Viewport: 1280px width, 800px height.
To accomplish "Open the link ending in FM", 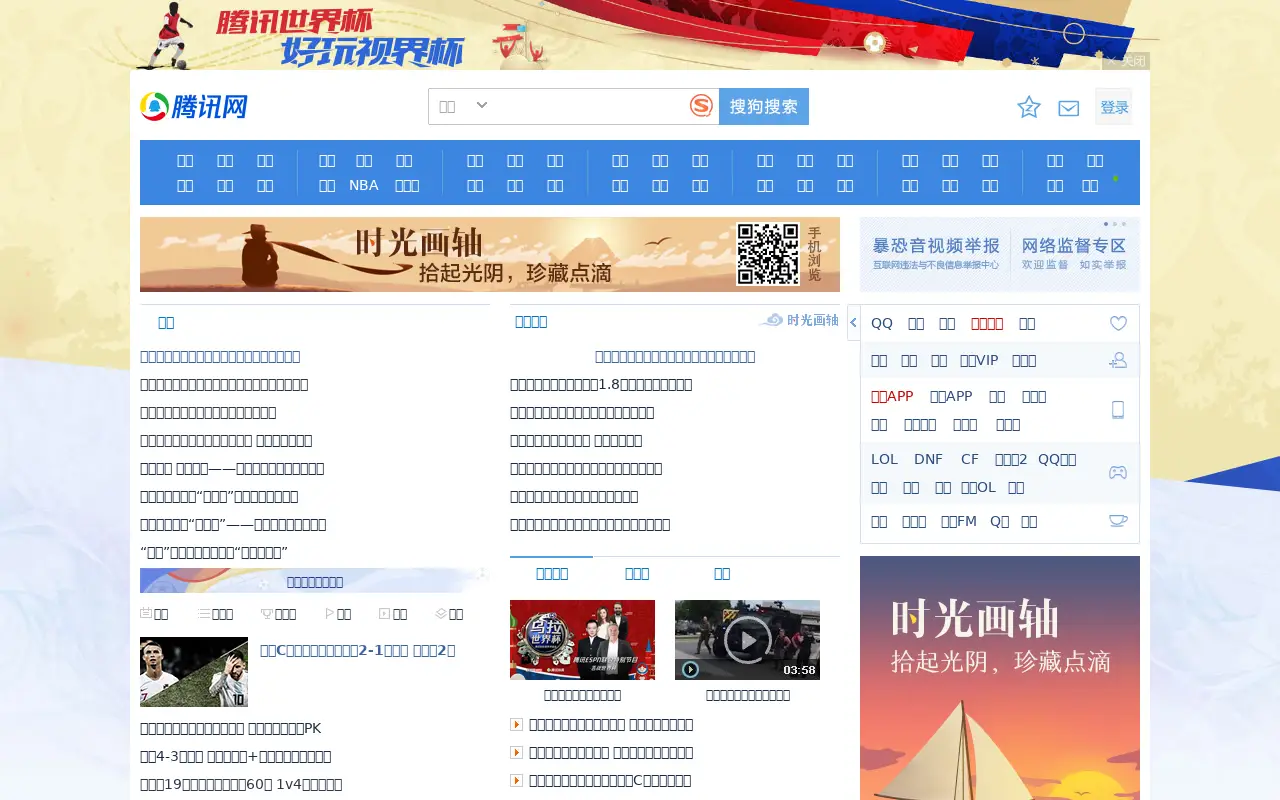I will pos(959,521).
